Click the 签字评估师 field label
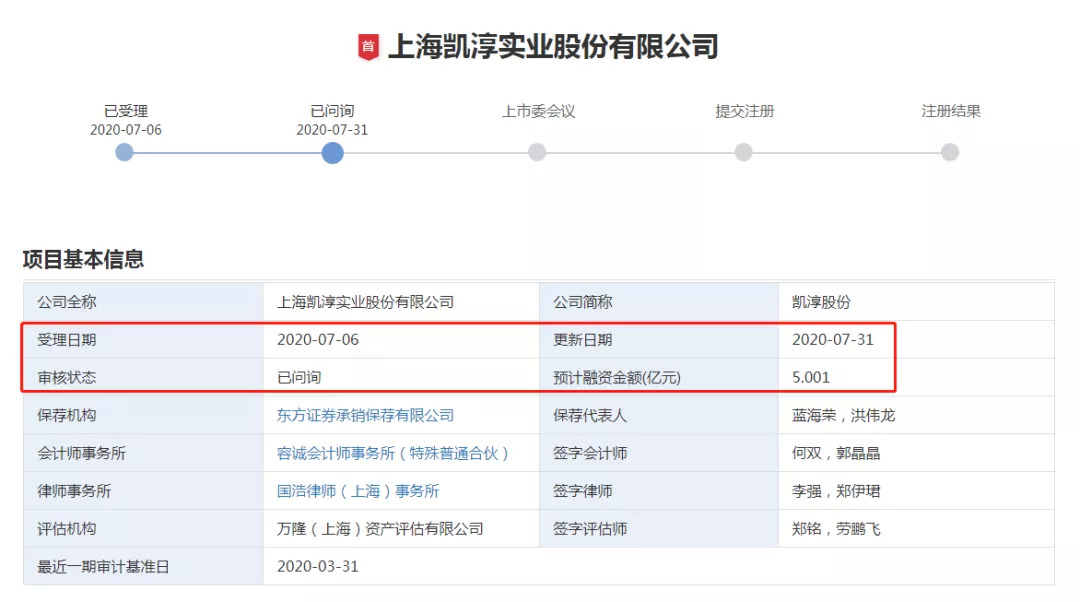This screenshot has height=602, width=1080. click(x=590, y=529)
